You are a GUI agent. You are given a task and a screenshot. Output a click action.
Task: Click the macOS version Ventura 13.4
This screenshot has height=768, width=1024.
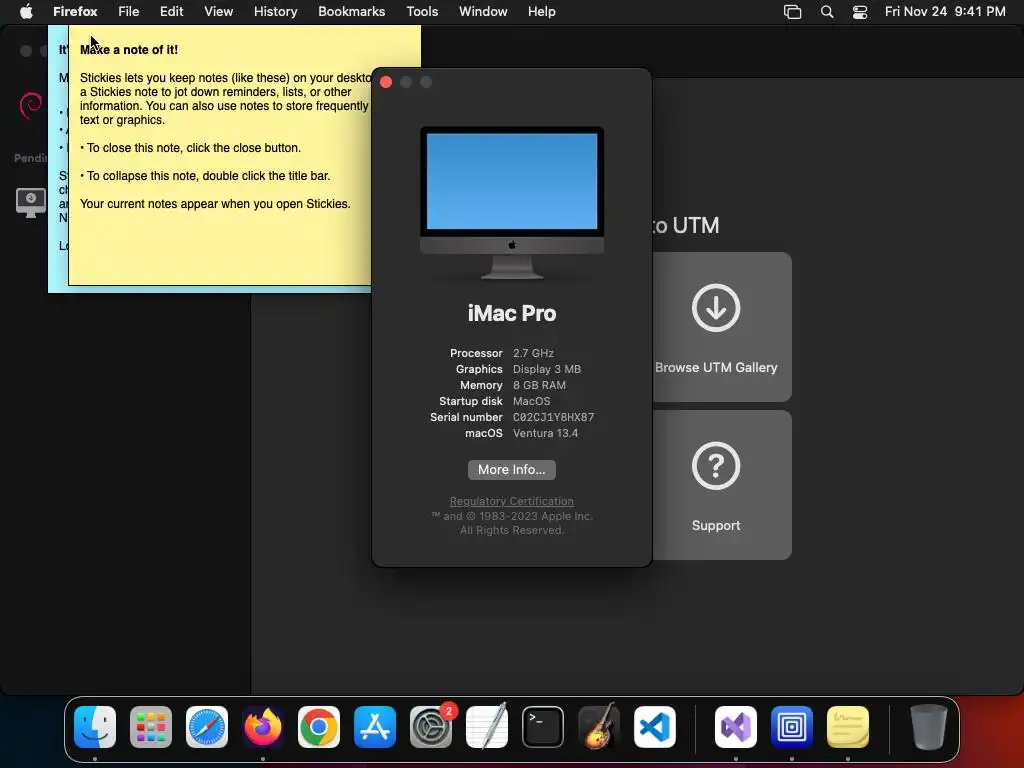pos(545,433)
